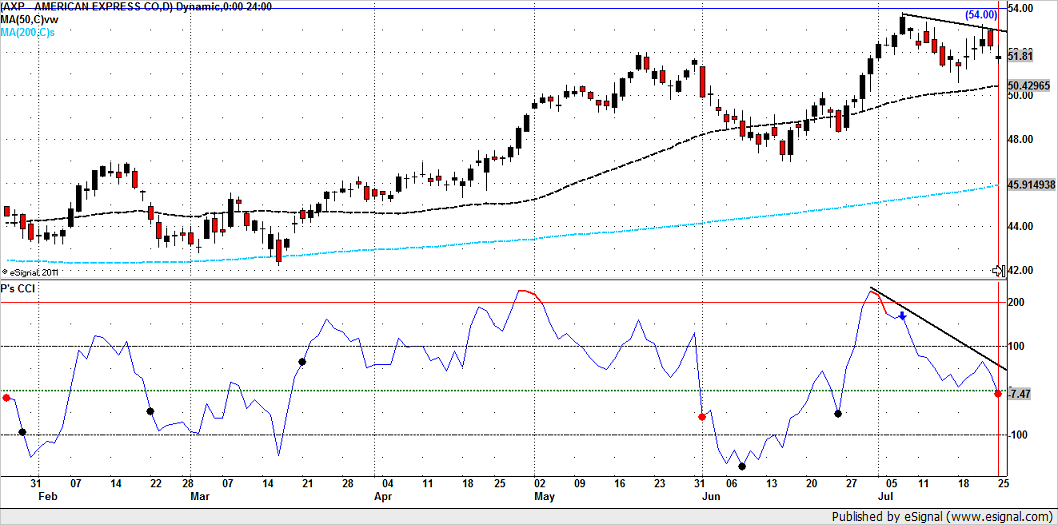Click the P's CCI study label
This screenshot has height=525, width=1058.
[19, 288]
